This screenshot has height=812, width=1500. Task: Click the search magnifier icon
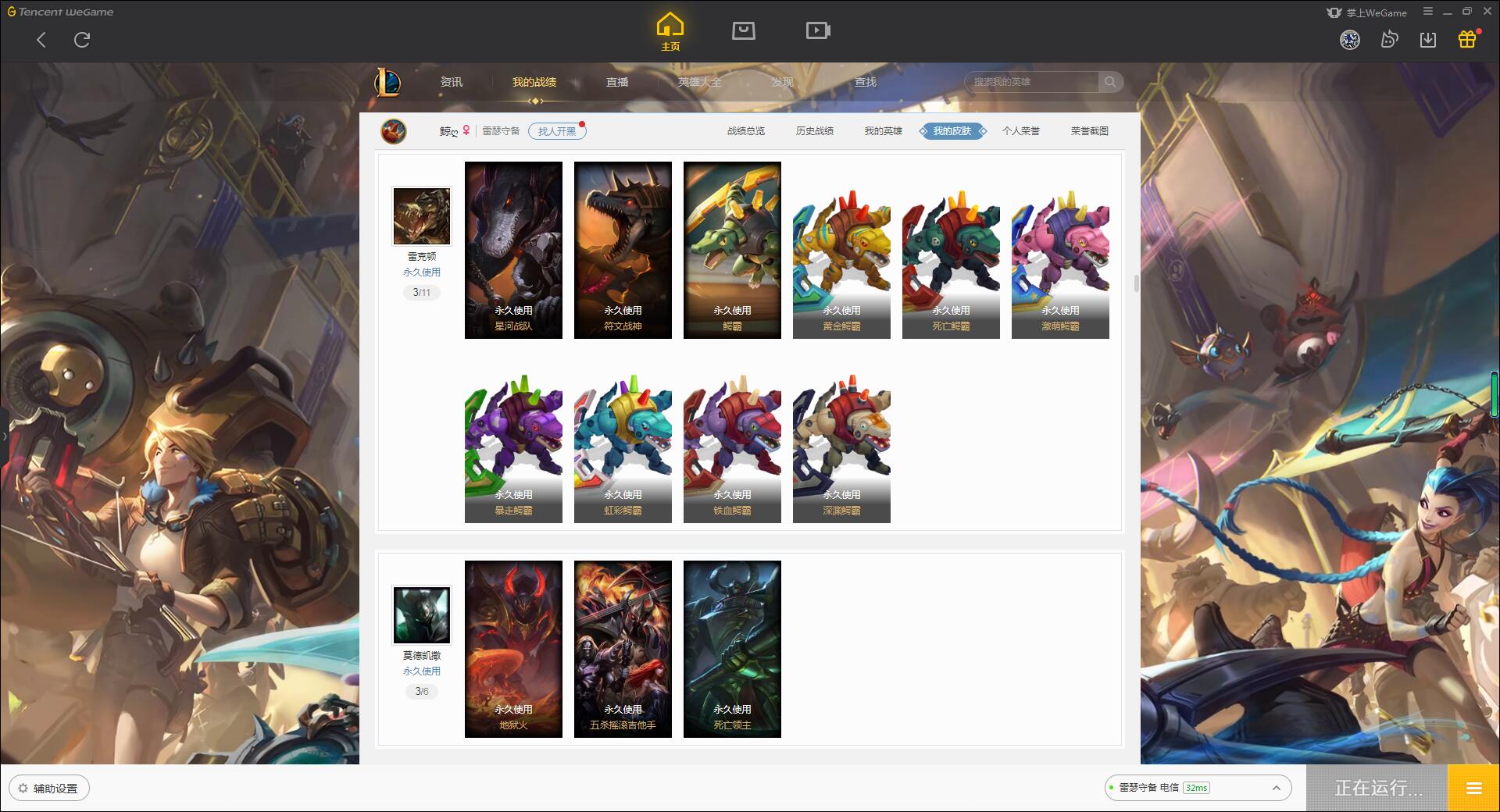(x=1109, y=82)
